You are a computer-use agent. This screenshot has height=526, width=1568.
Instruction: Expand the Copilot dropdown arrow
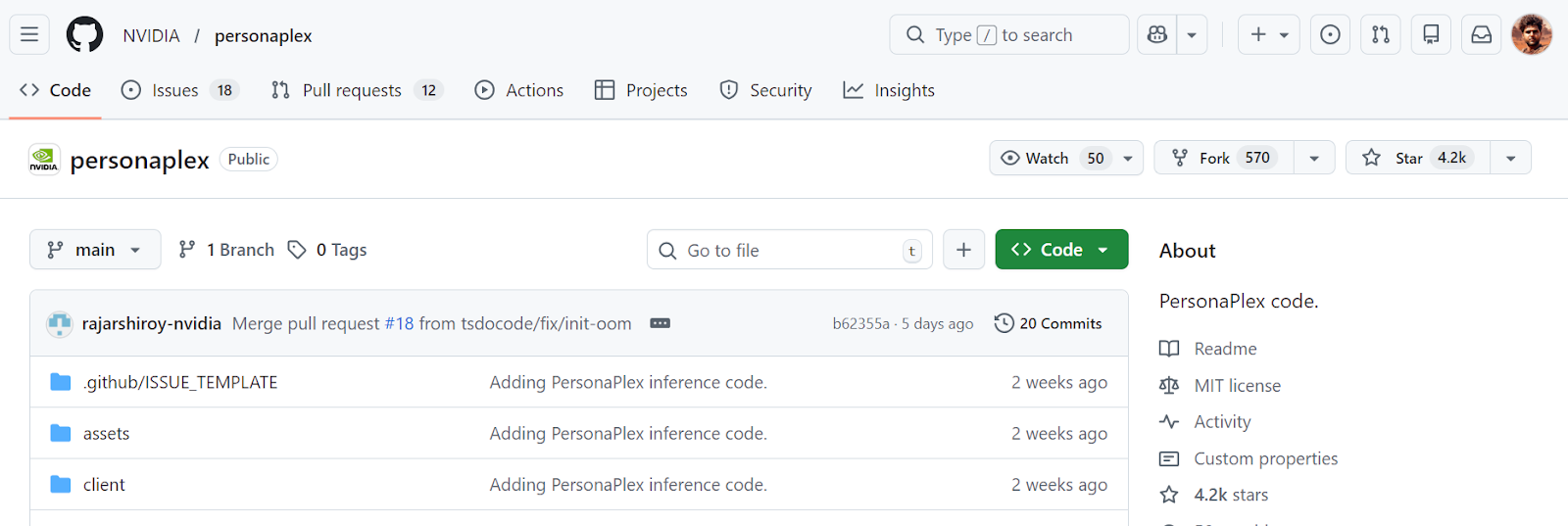pos(1192,35)
